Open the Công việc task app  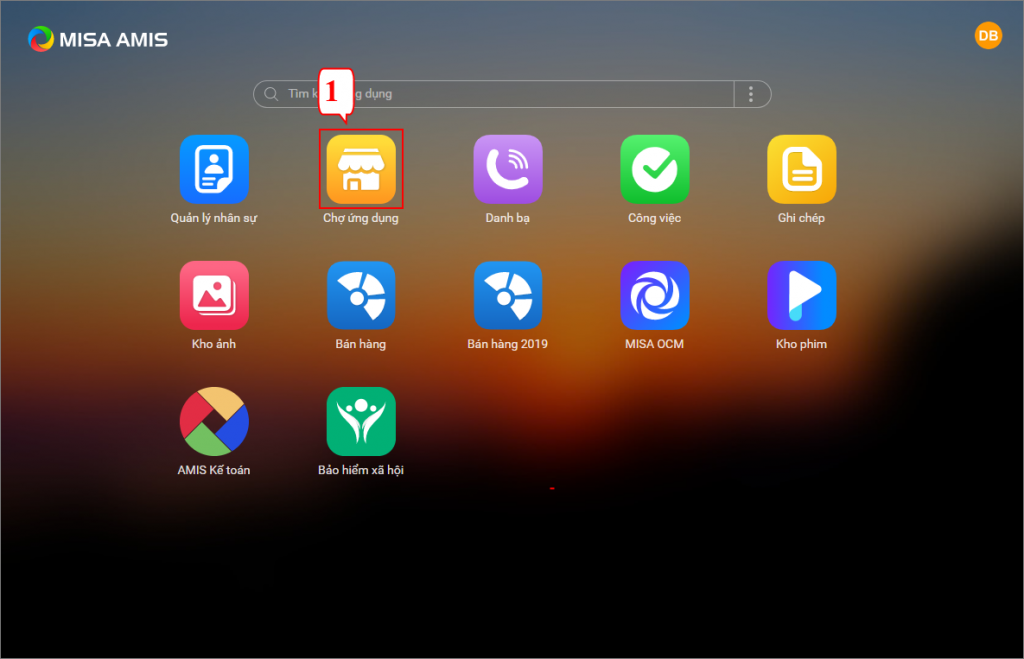pyautogui.click(x=655, y=169)
